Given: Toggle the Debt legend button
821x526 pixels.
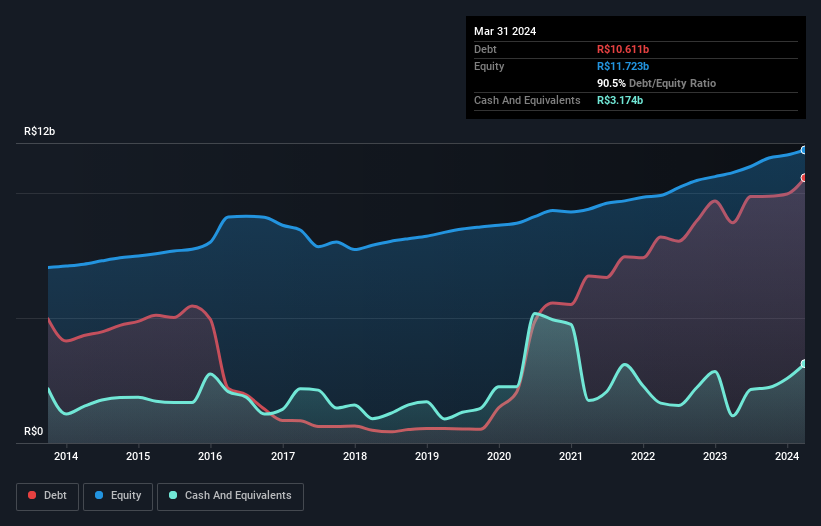Looking at the screenshot, I should 47,496.
